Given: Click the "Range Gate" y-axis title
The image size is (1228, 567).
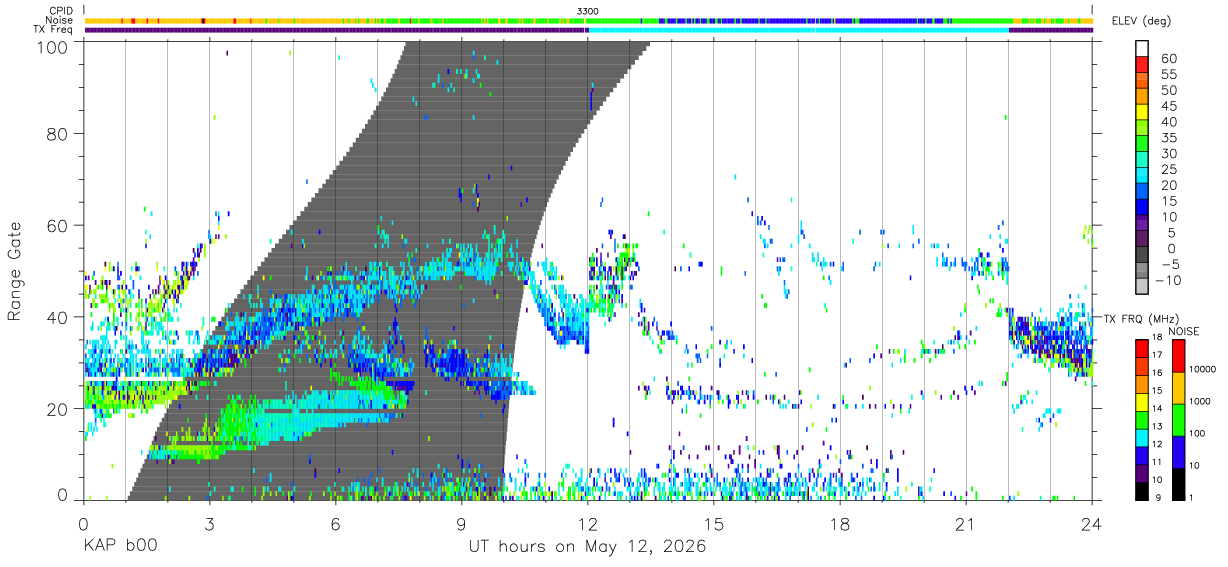Looking at the screenshot, I should (x=16, y=272).
